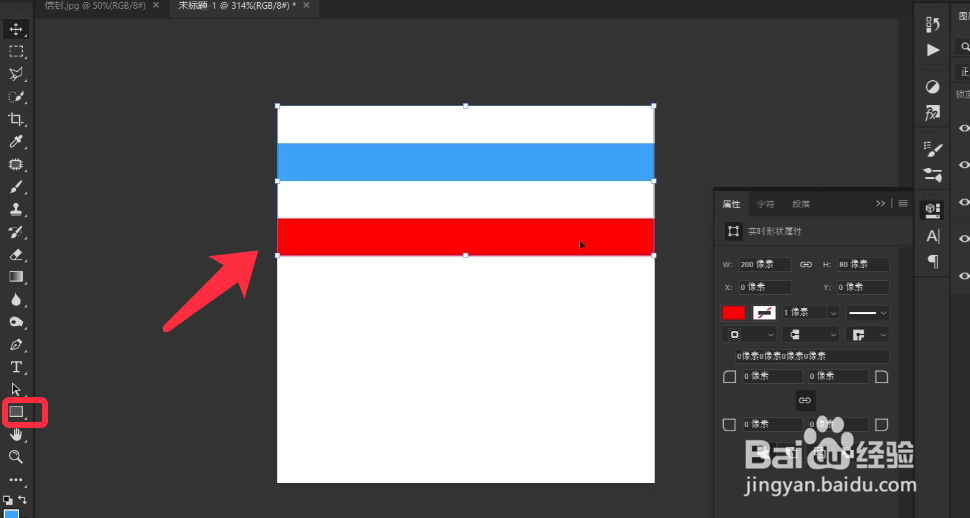Close the 未标题-1 document tab
This screenshot has height=518, width=970.
click(306, 5)
